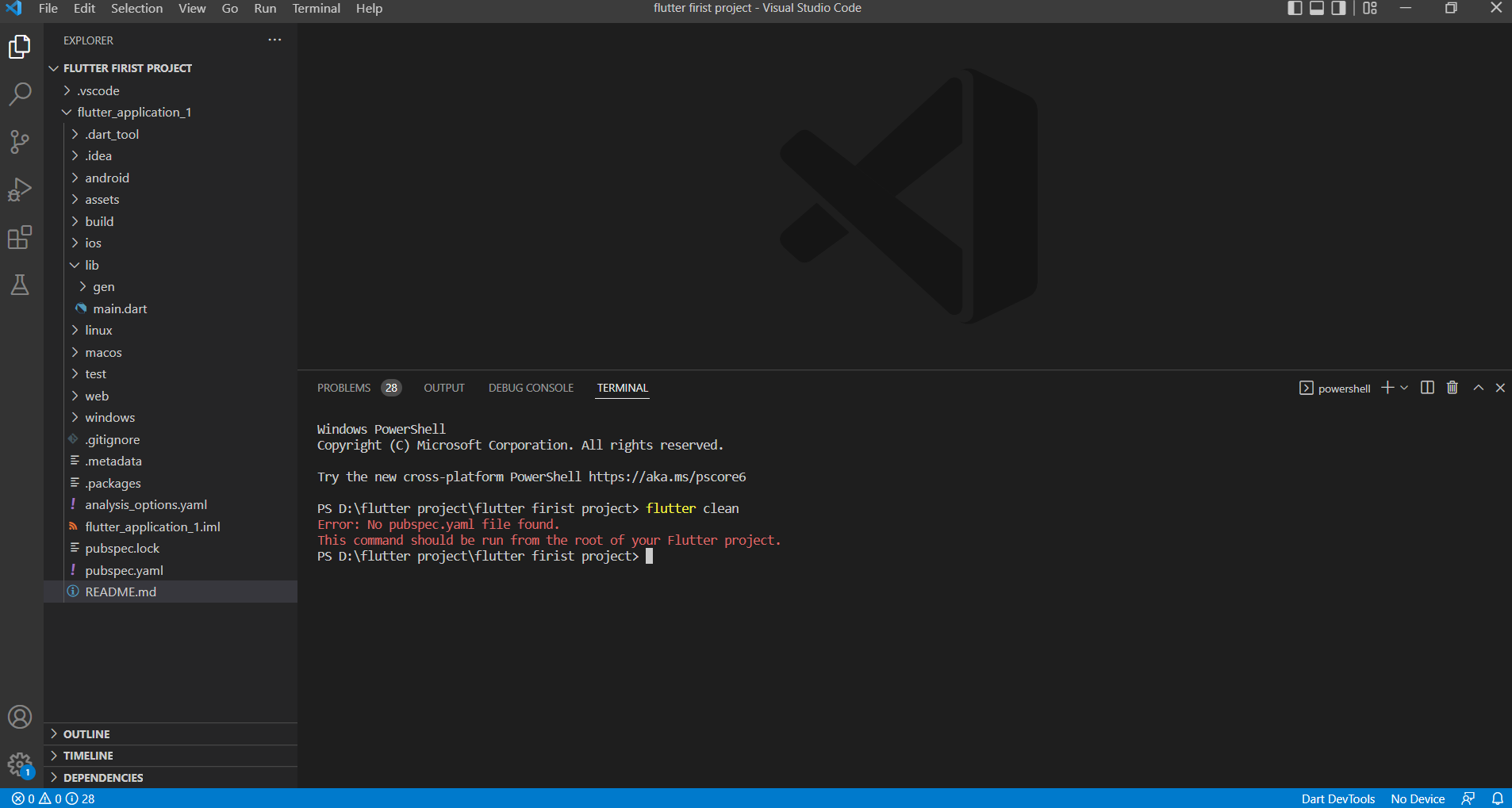Select README.md in explorer
1512x808 pixels.
point(171,592)
